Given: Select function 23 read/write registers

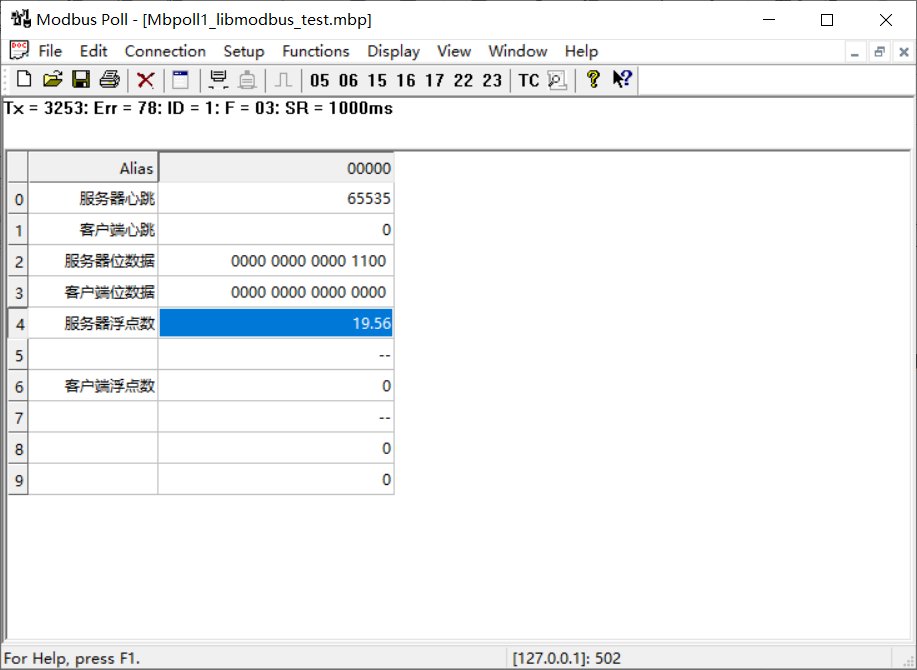Looking at the screenshot, I should tap(492, 80).
